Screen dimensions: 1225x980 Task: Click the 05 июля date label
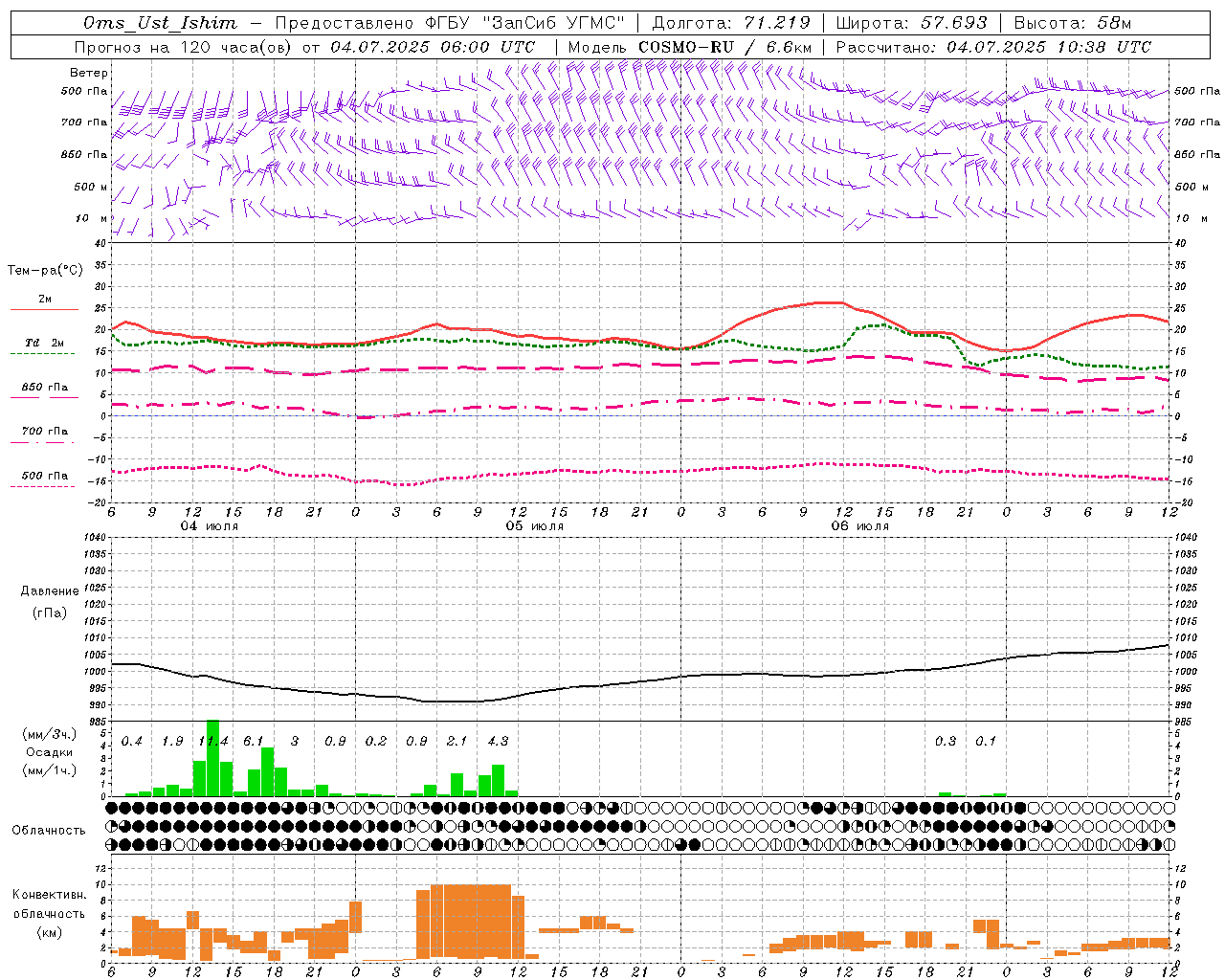[535, 526]
